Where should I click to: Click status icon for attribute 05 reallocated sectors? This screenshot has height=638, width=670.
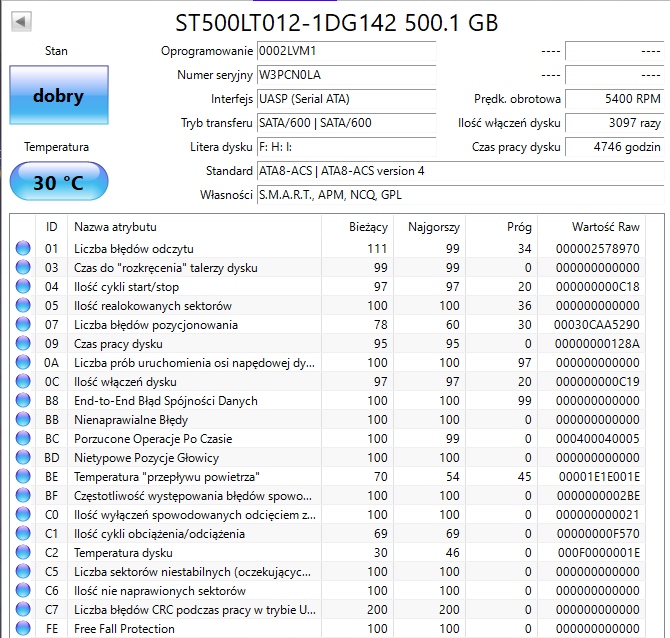[23, 305]
